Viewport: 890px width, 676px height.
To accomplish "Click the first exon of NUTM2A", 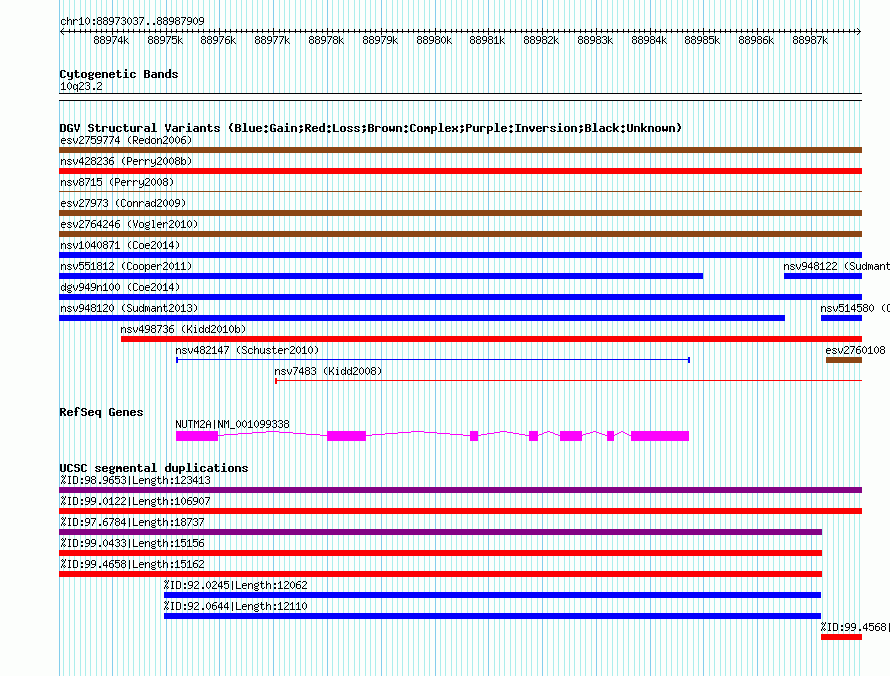I will (197, 436).
